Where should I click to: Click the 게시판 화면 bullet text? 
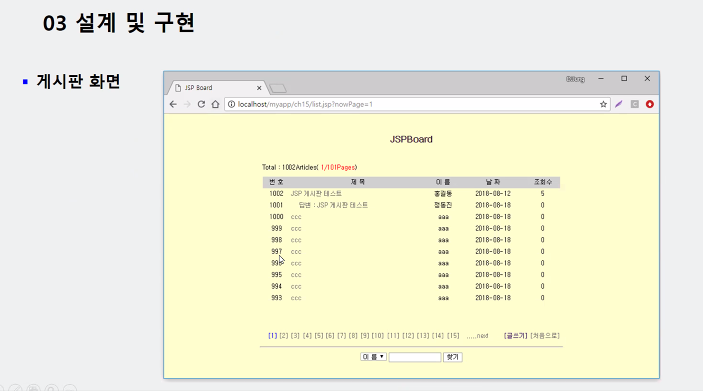[x=78, y=82]
